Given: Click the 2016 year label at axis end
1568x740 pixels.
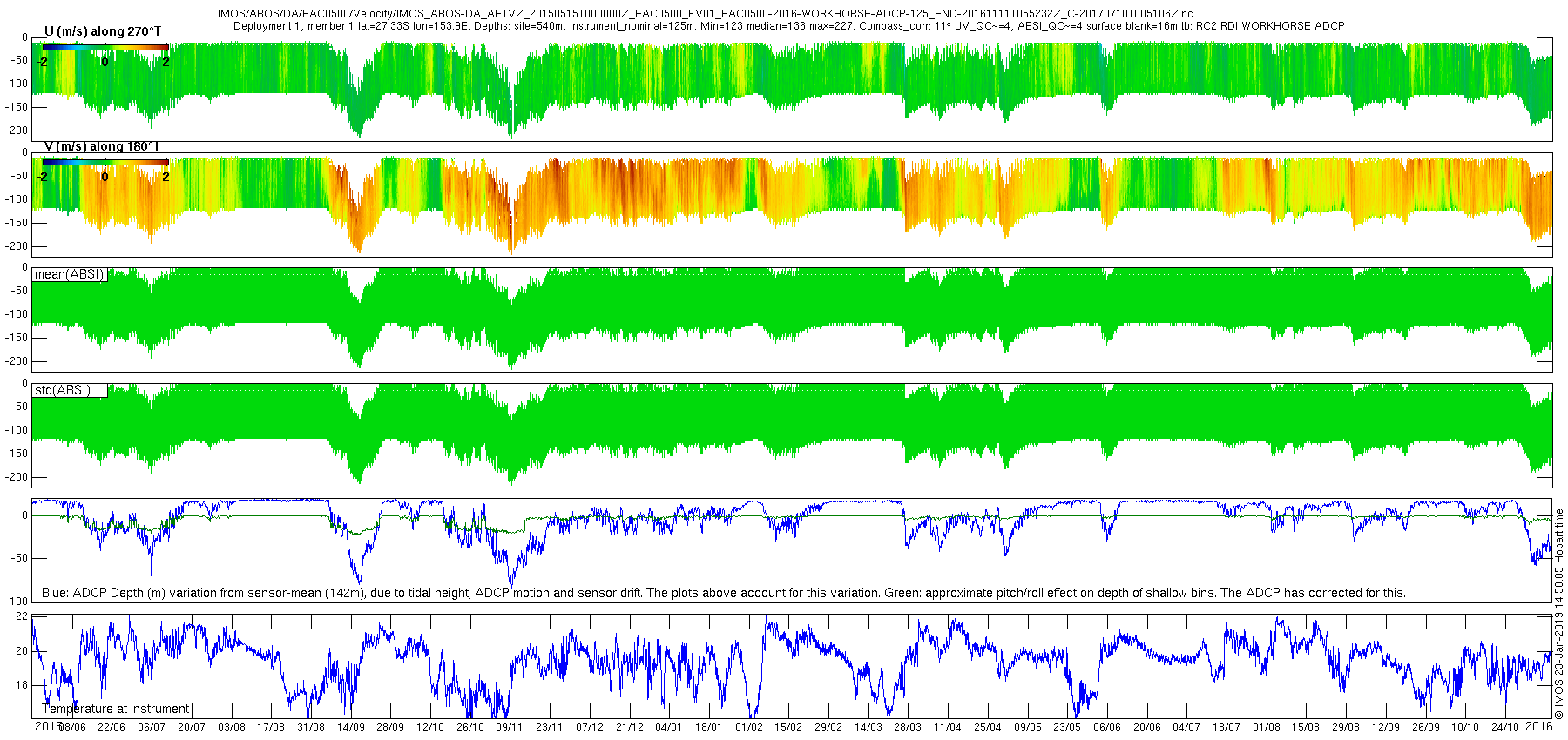Looking at the screenshot, I should pos(1539,725).
